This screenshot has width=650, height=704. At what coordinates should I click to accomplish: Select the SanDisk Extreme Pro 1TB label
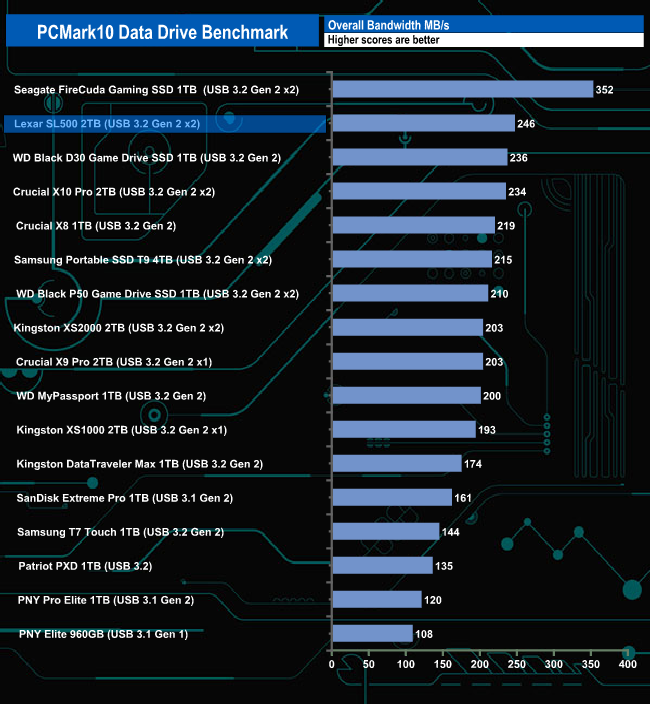coord(124,498)
